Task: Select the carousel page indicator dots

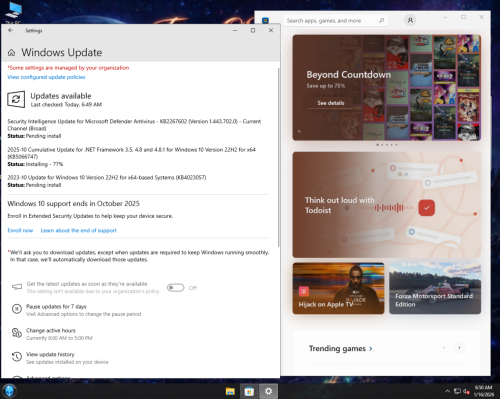Action: (387, 145)
